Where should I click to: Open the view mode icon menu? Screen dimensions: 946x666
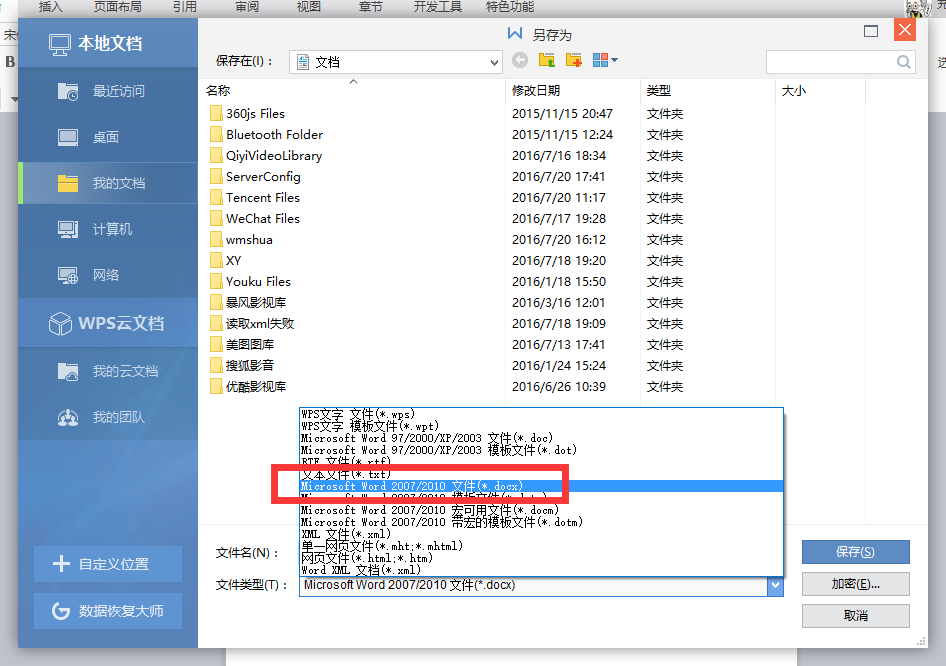(605, 60)
